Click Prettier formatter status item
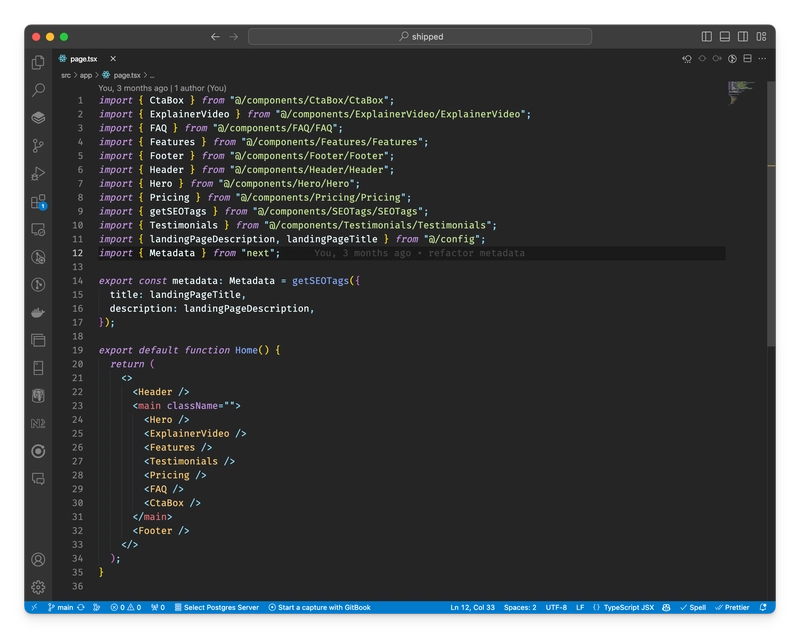Screen dimensions: 800x638 732,607
